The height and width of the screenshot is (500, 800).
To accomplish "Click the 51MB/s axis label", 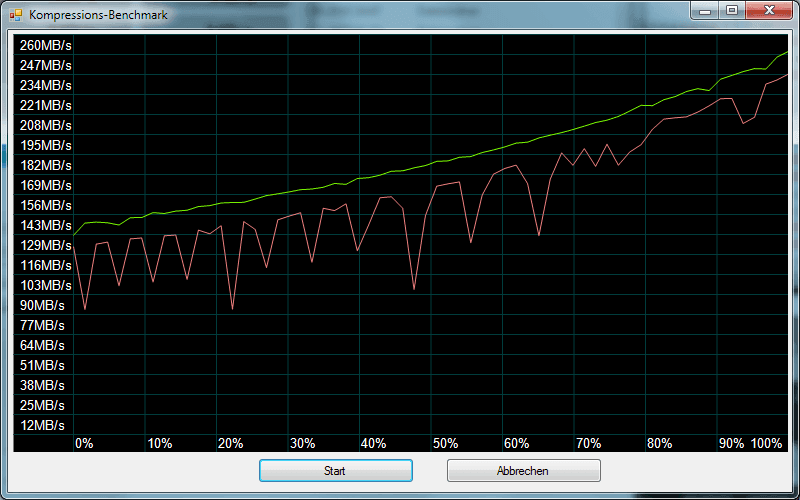I will click(x=42, y=366).
